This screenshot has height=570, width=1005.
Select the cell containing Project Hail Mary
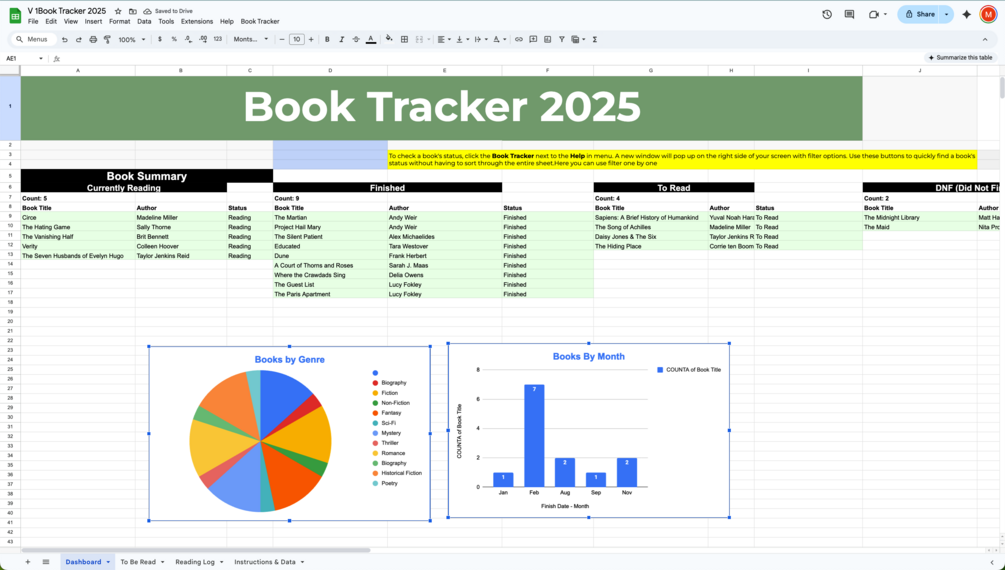[330, 227]
